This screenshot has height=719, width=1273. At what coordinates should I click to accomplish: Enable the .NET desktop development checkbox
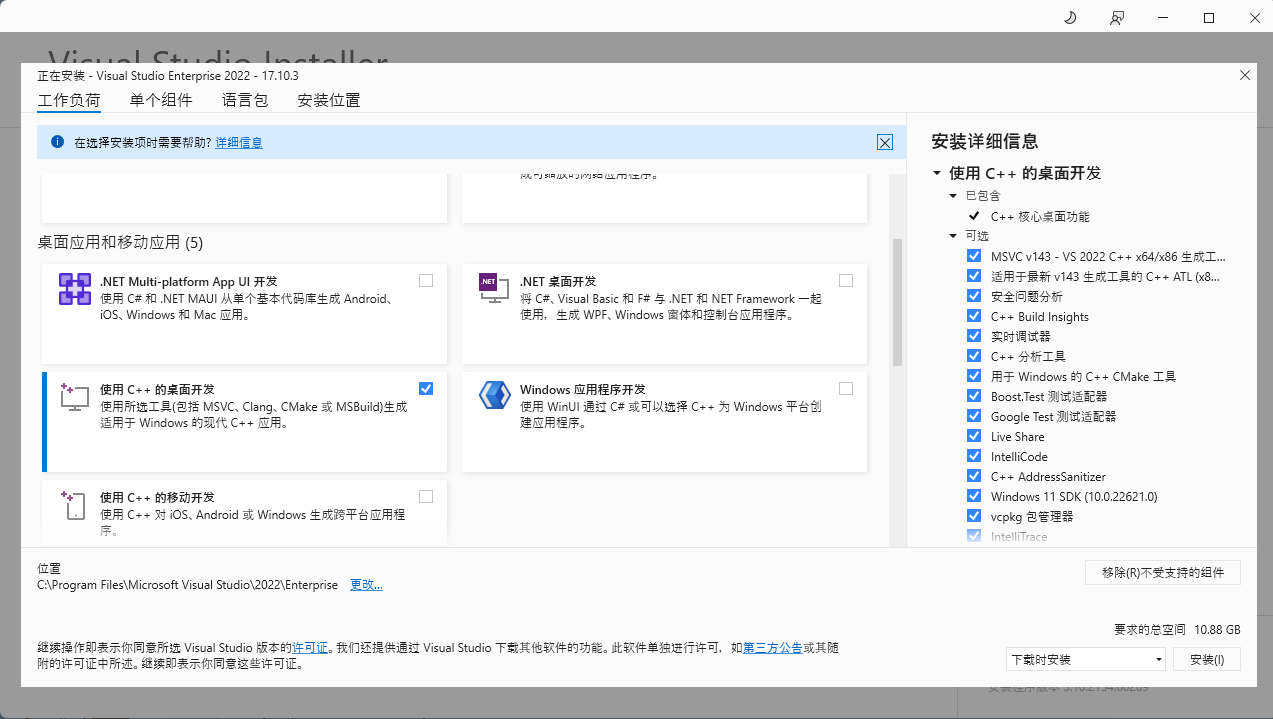pyautogui.click(x=846, y=281)
